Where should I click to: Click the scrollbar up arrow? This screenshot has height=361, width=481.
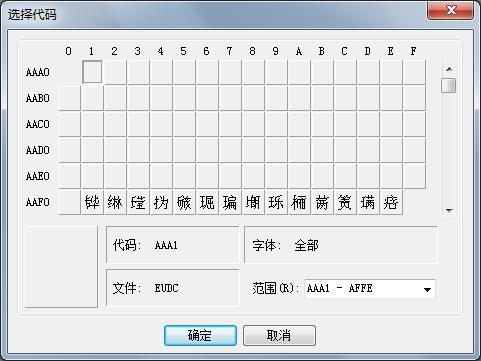click(449, 69)
